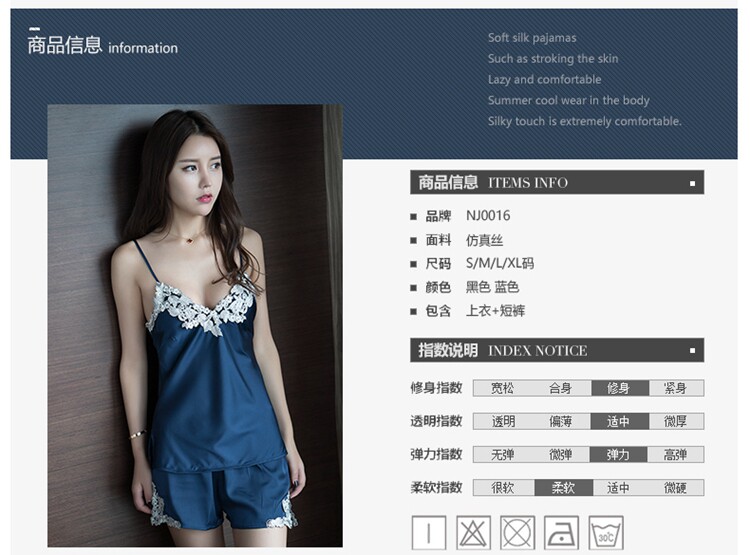Click the hang-dry care icon
Image resolution: width=750 pixels, height=555 pixels.
point(429,533)
